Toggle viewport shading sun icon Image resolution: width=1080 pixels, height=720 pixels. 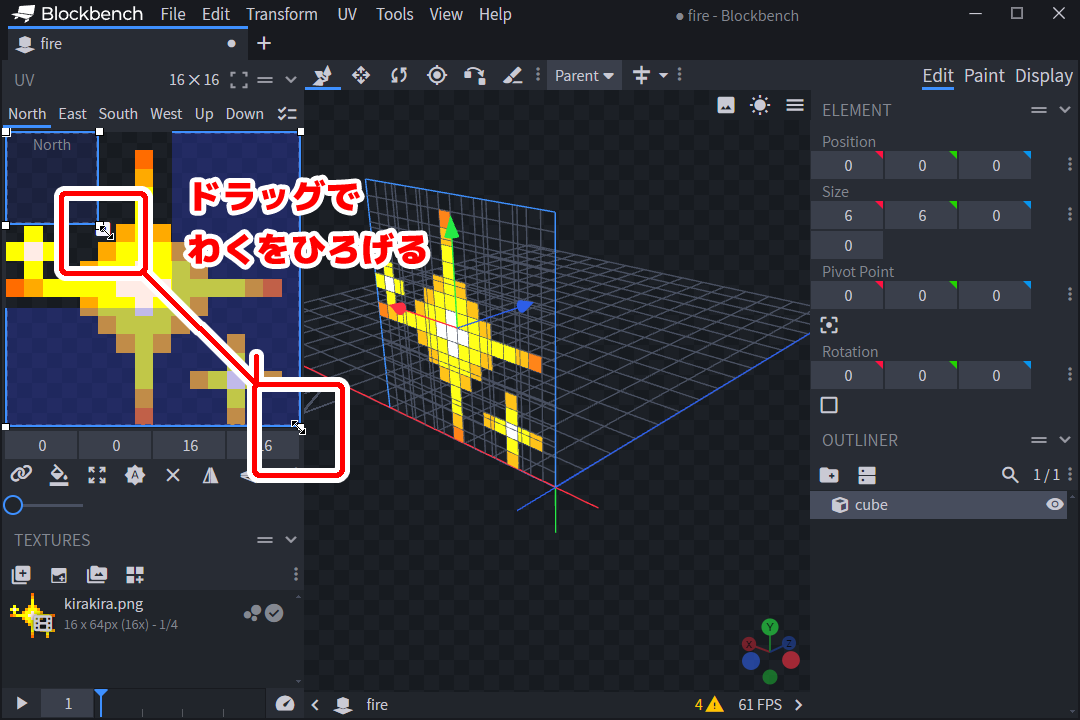760,105
